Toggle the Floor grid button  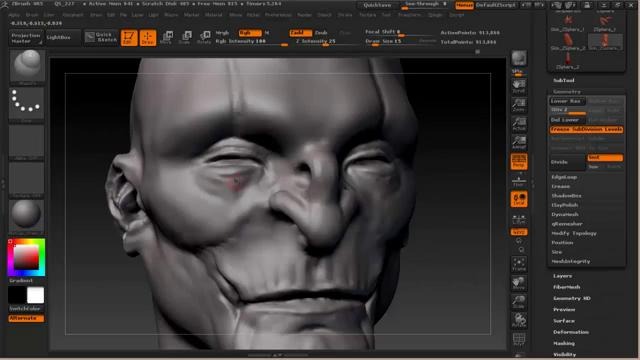click(519, 180)
